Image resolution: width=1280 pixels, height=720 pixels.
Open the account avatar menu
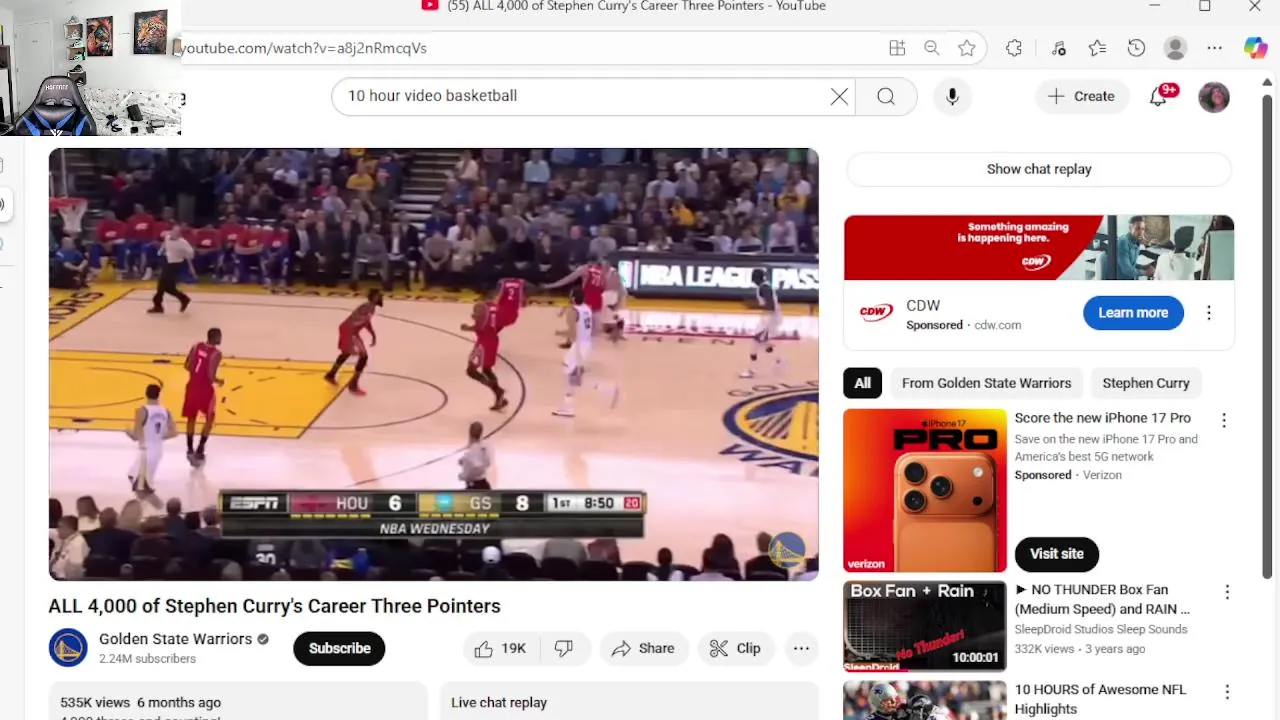[x=1214, y=97]
